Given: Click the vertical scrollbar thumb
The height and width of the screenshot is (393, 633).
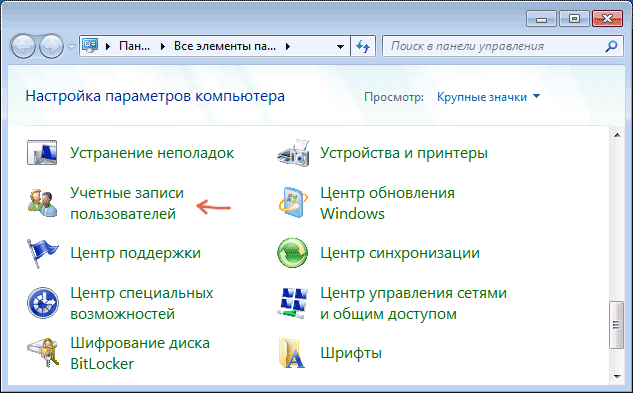Looking at the screenshot, I should click(616, 324).
